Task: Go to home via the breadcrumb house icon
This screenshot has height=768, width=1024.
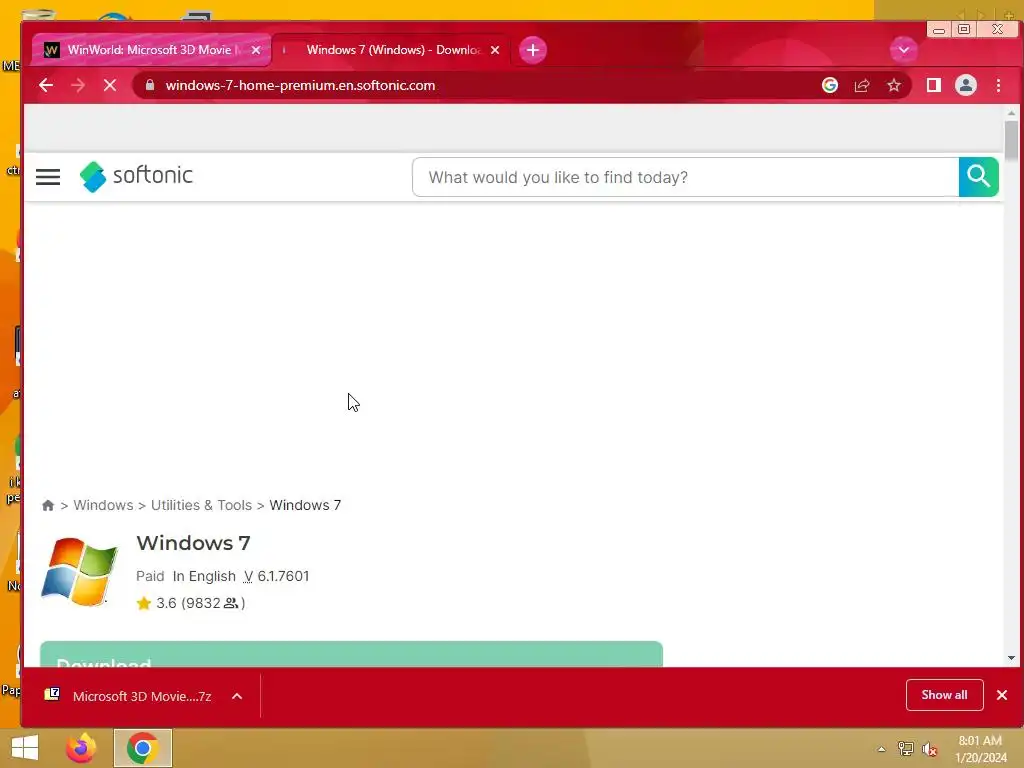Action: click(48, 505)
